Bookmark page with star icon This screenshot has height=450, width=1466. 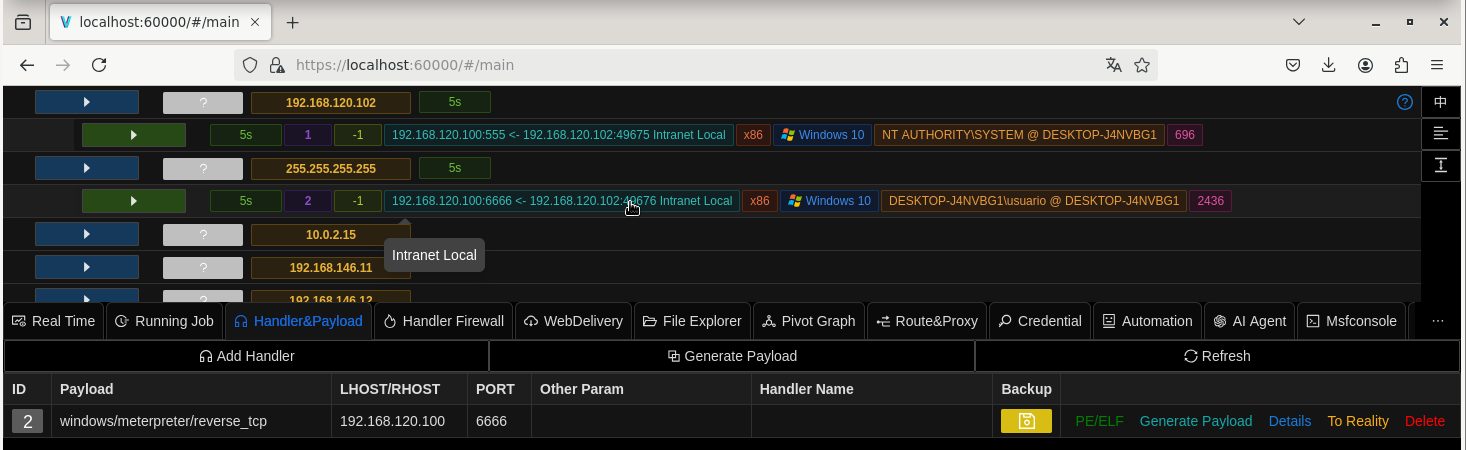1142,65
